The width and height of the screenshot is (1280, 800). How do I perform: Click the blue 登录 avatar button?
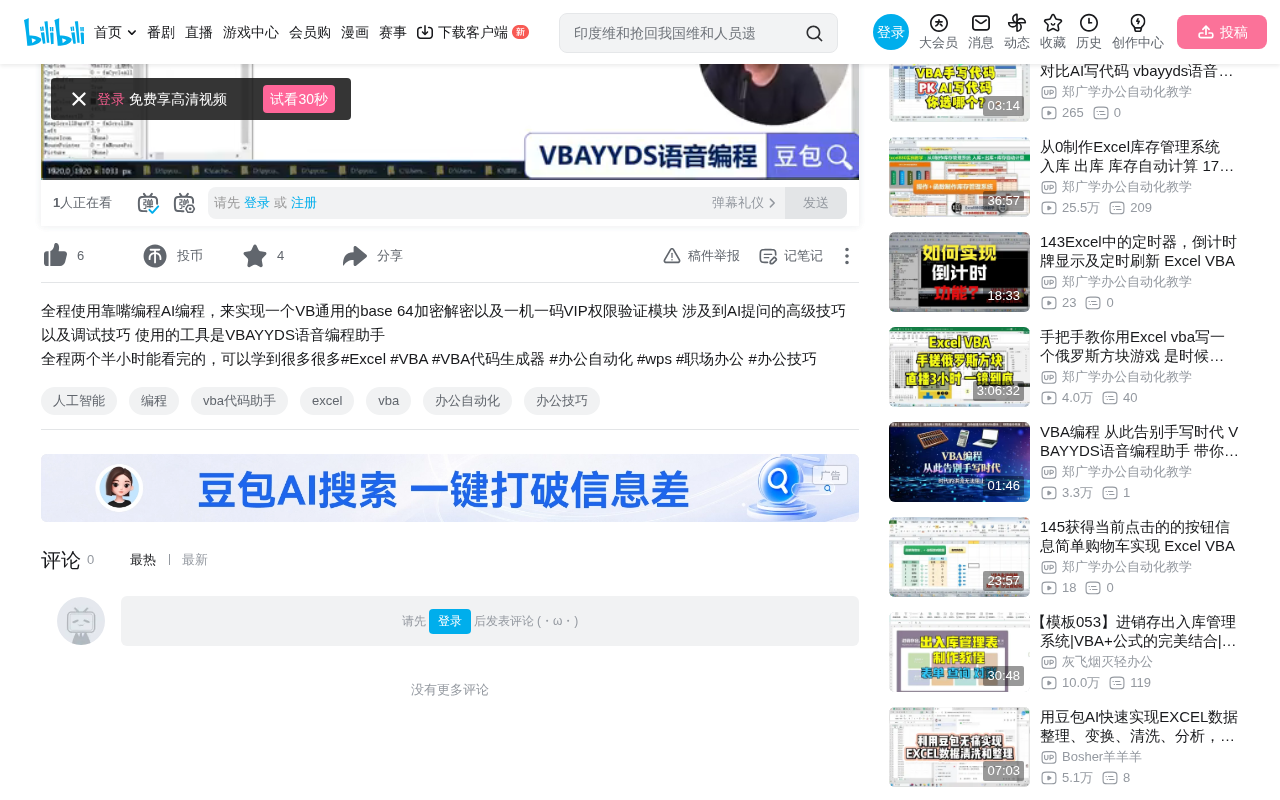[891, 32]
